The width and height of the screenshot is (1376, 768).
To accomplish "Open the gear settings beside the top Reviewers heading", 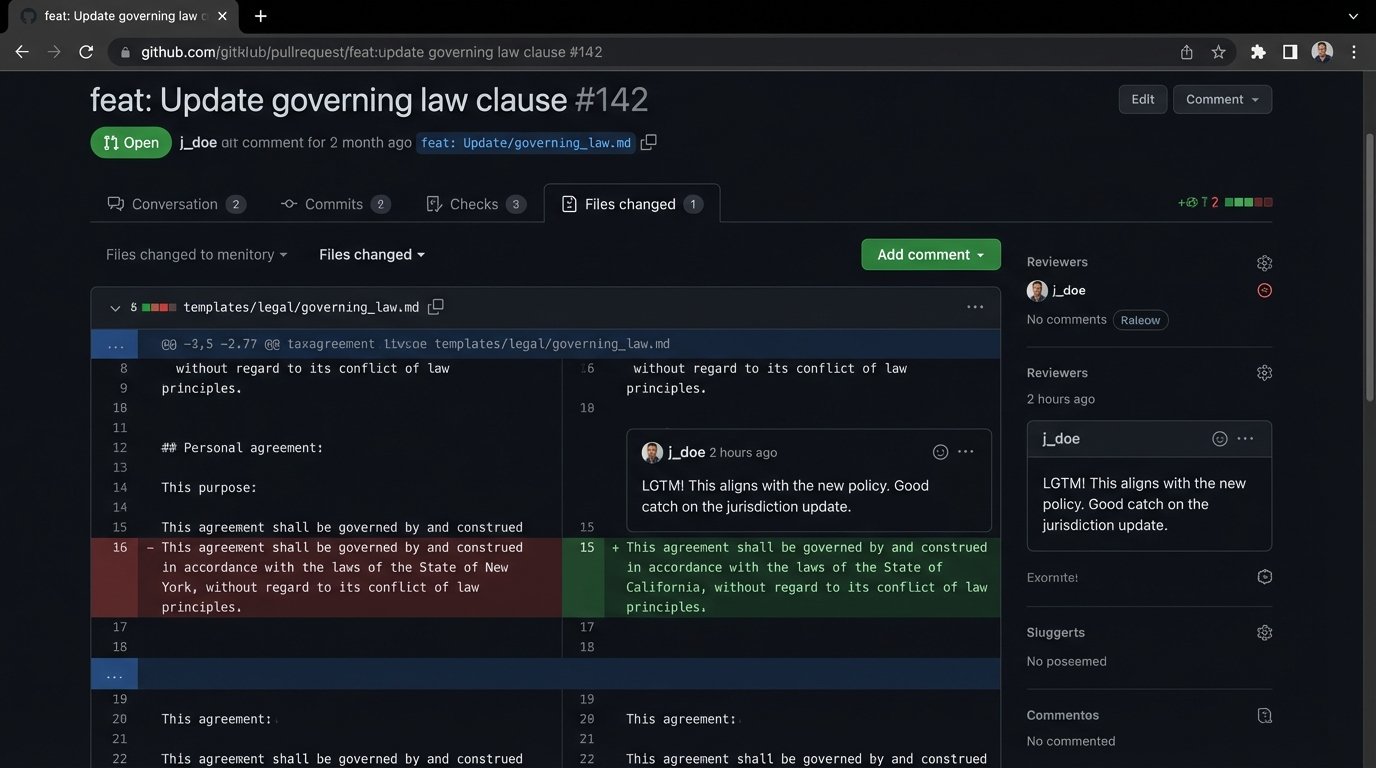I will [x=1264, y=263].
